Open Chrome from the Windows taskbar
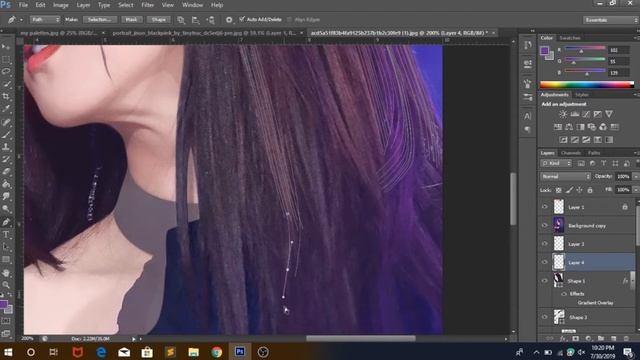The height and width of the screenshot is (360, 640). tap(217, 352)
